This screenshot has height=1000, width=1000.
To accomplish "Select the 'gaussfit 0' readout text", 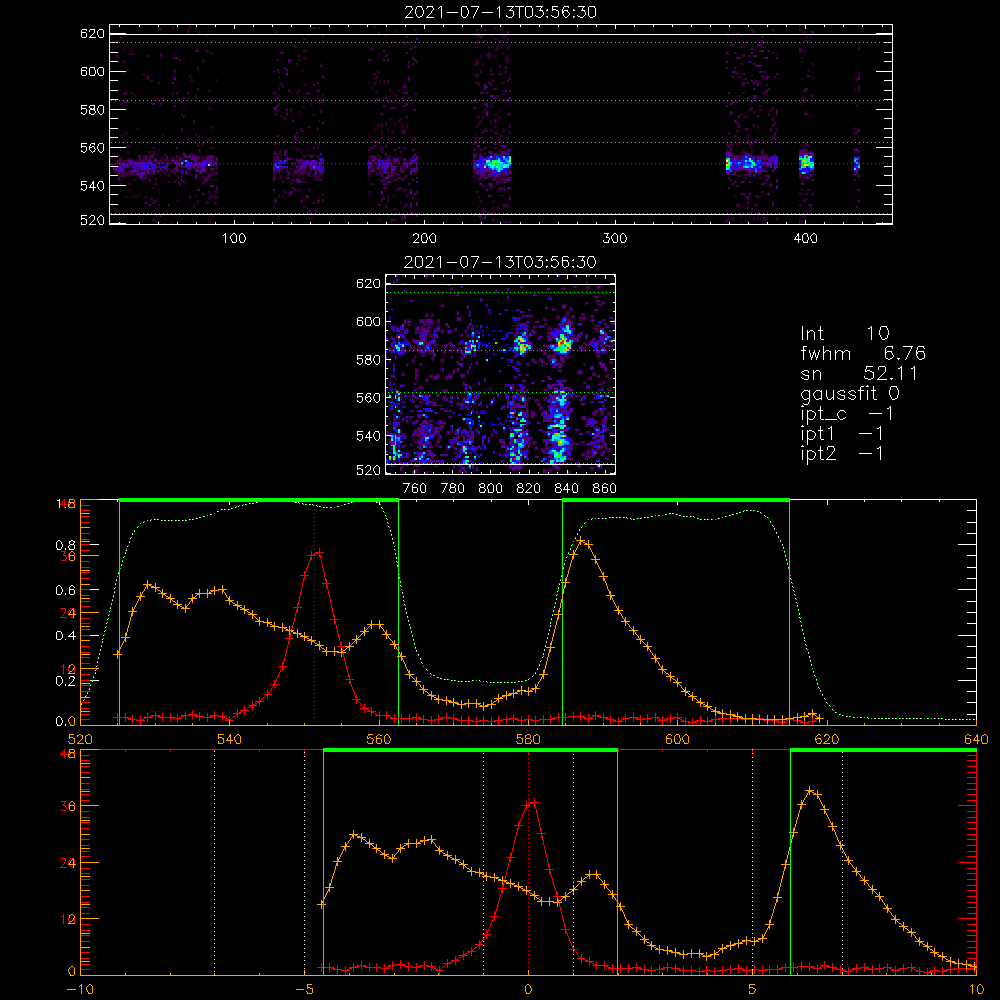I will (x=850, y=393).
